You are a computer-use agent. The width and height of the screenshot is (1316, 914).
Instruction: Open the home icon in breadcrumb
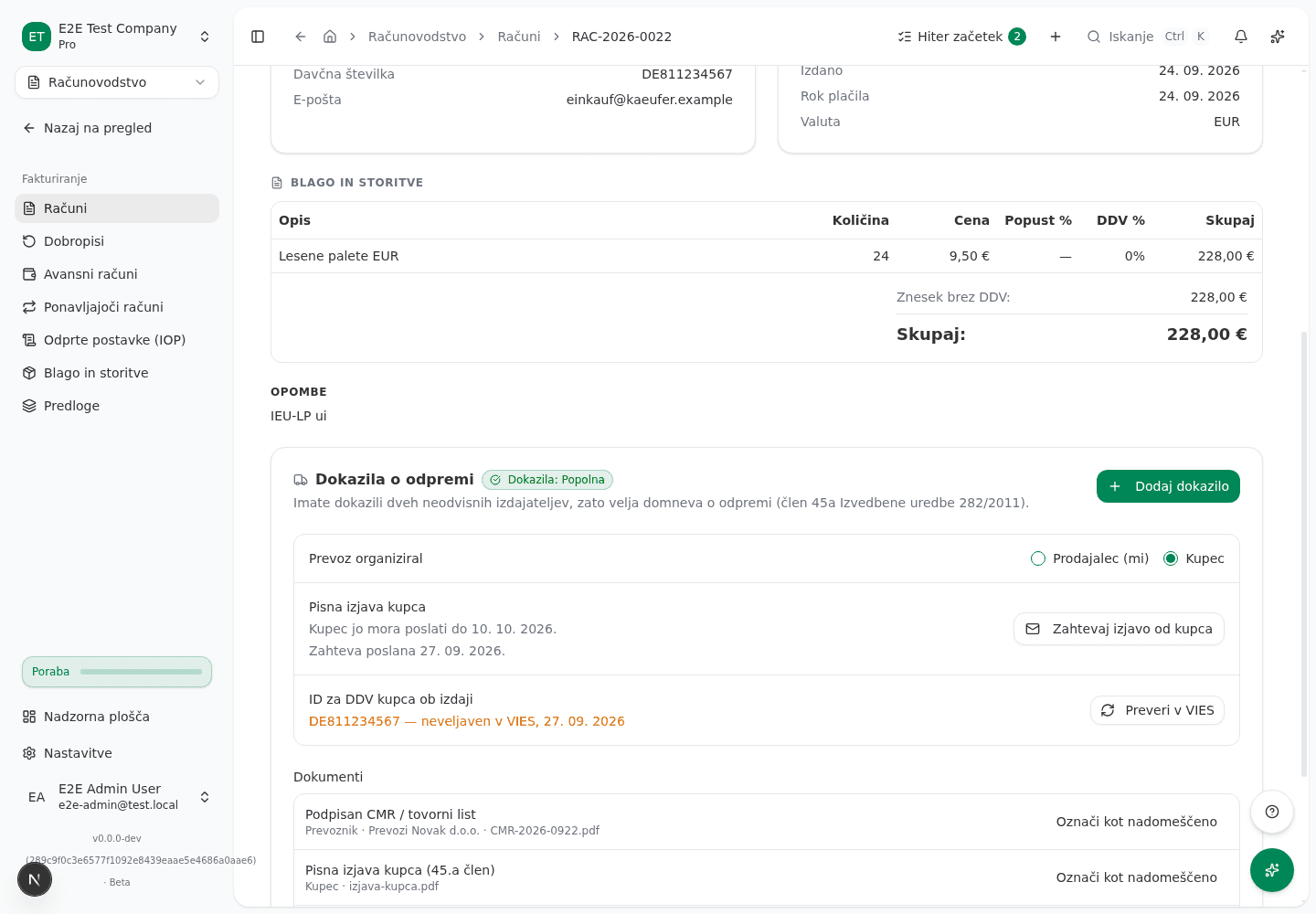tap(330, 37)
